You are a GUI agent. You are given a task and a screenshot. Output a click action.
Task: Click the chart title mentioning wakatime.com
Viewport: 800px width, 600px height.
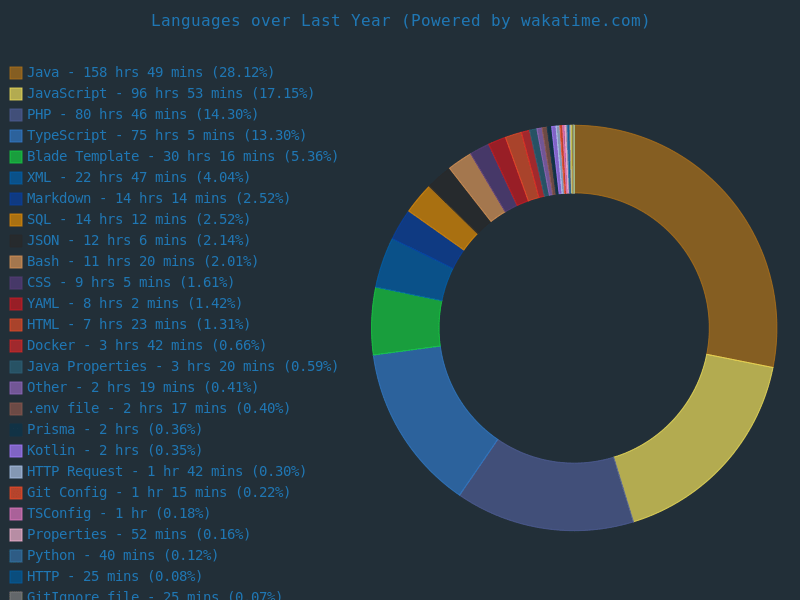pos(400,20)
